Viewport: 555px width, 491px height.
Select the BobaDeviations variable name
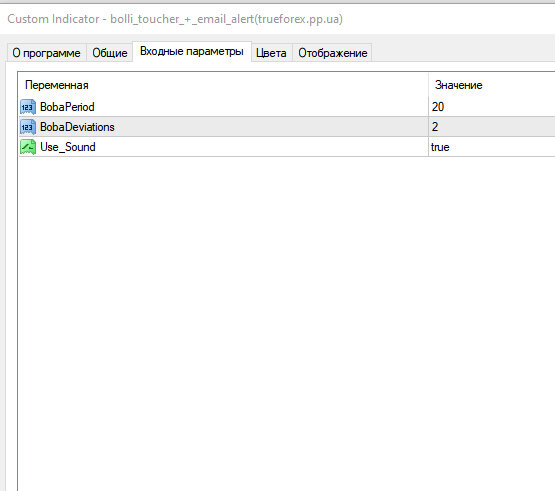click(x=77, y=127)
